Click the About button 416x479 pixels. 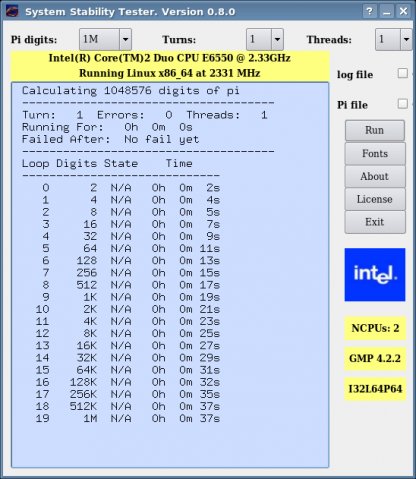tap(375, 176)
